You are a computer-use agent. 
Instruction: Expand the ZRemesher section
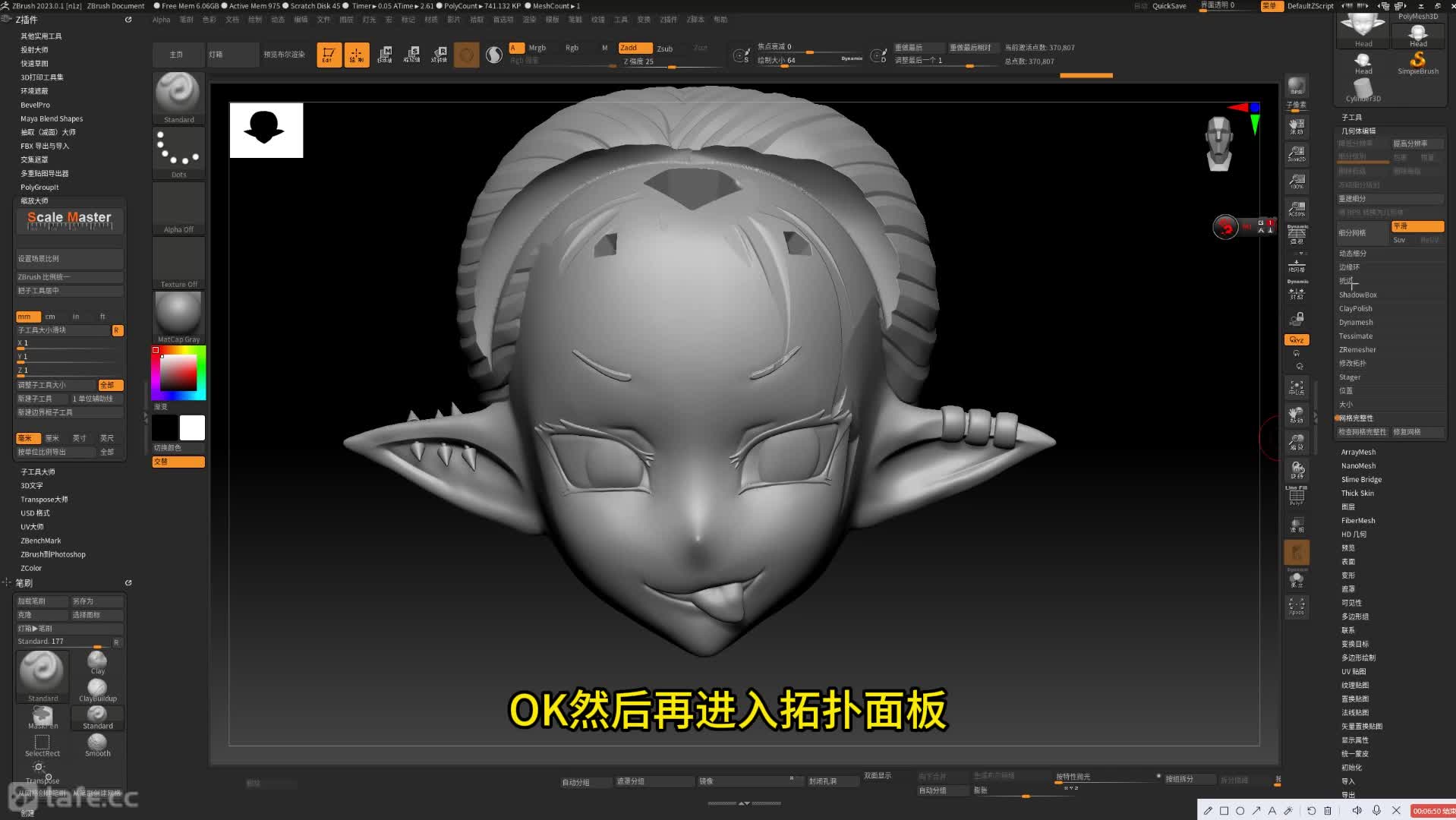(1357, 349)
